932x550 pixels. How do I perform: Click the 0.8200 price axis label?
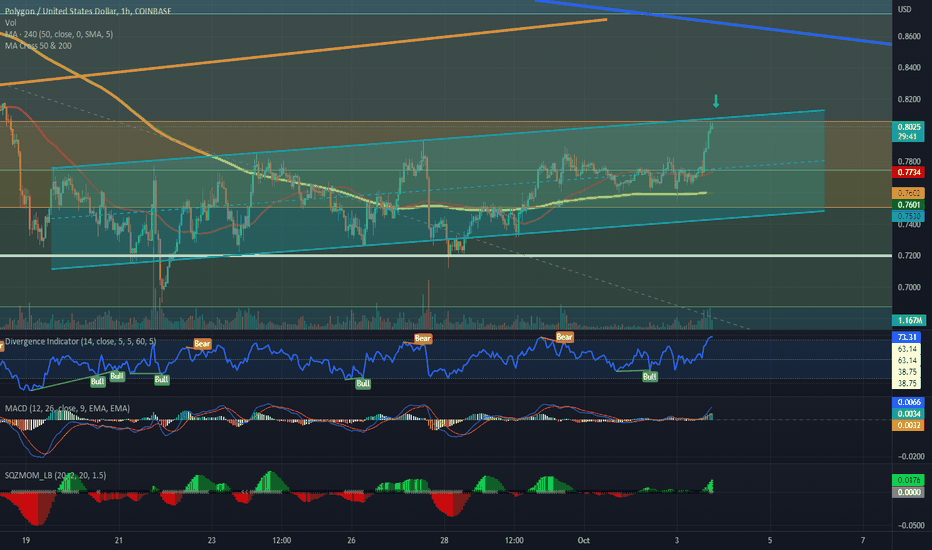click(909, 99)
